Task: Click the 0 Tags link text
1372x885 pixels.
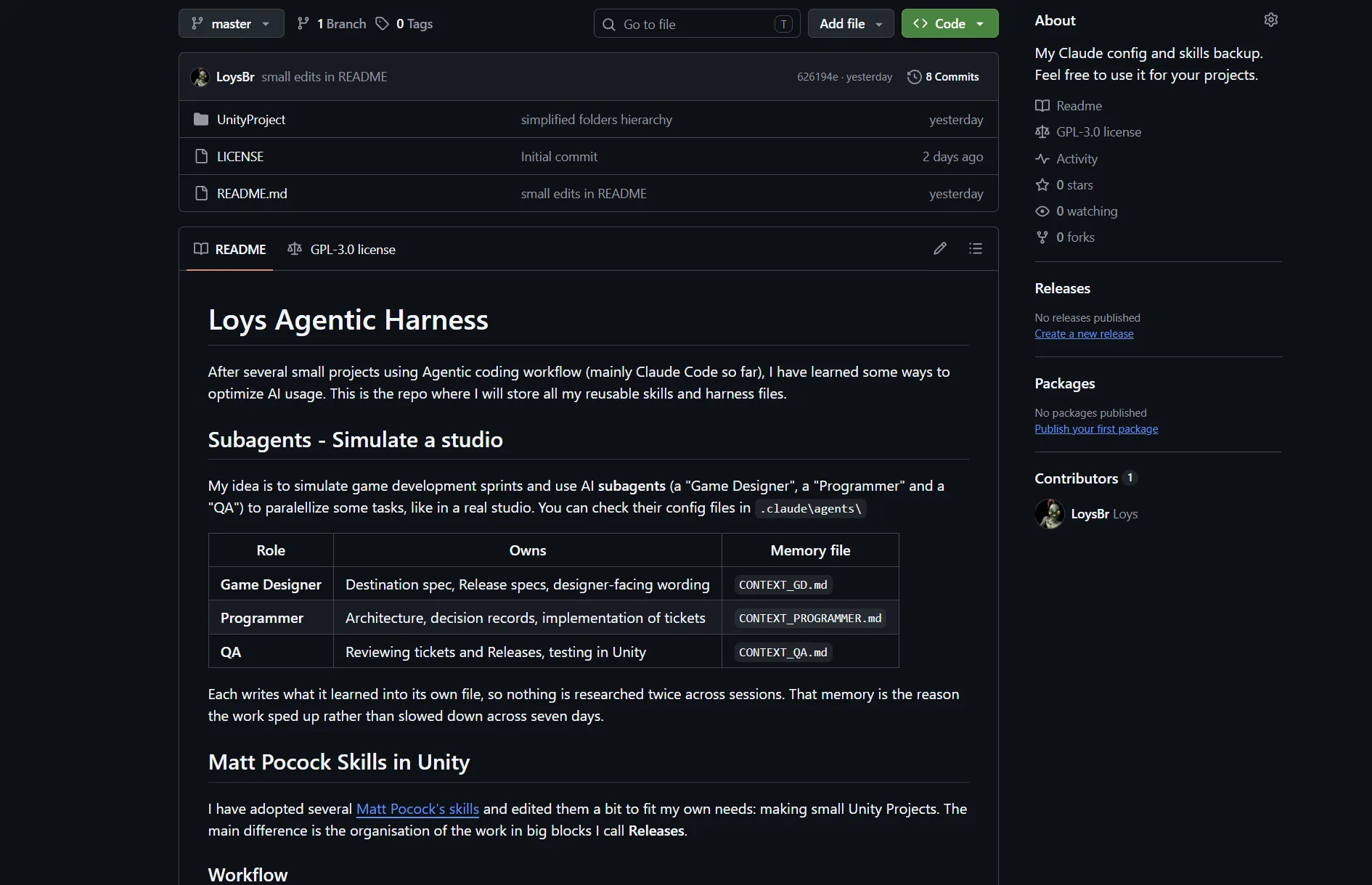Action: point(415,24)
